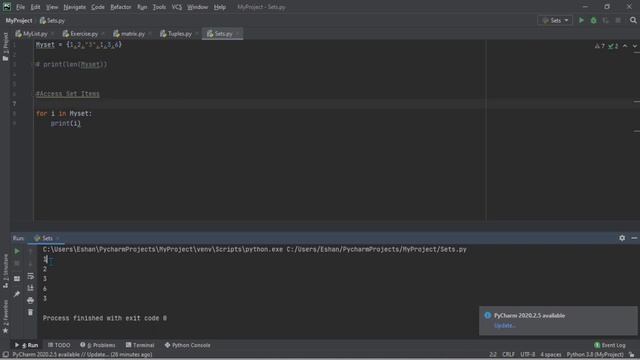Switch to the matrix.py editor tab
640x360 pixels.
pyautogui.click(x=132, y=34)
